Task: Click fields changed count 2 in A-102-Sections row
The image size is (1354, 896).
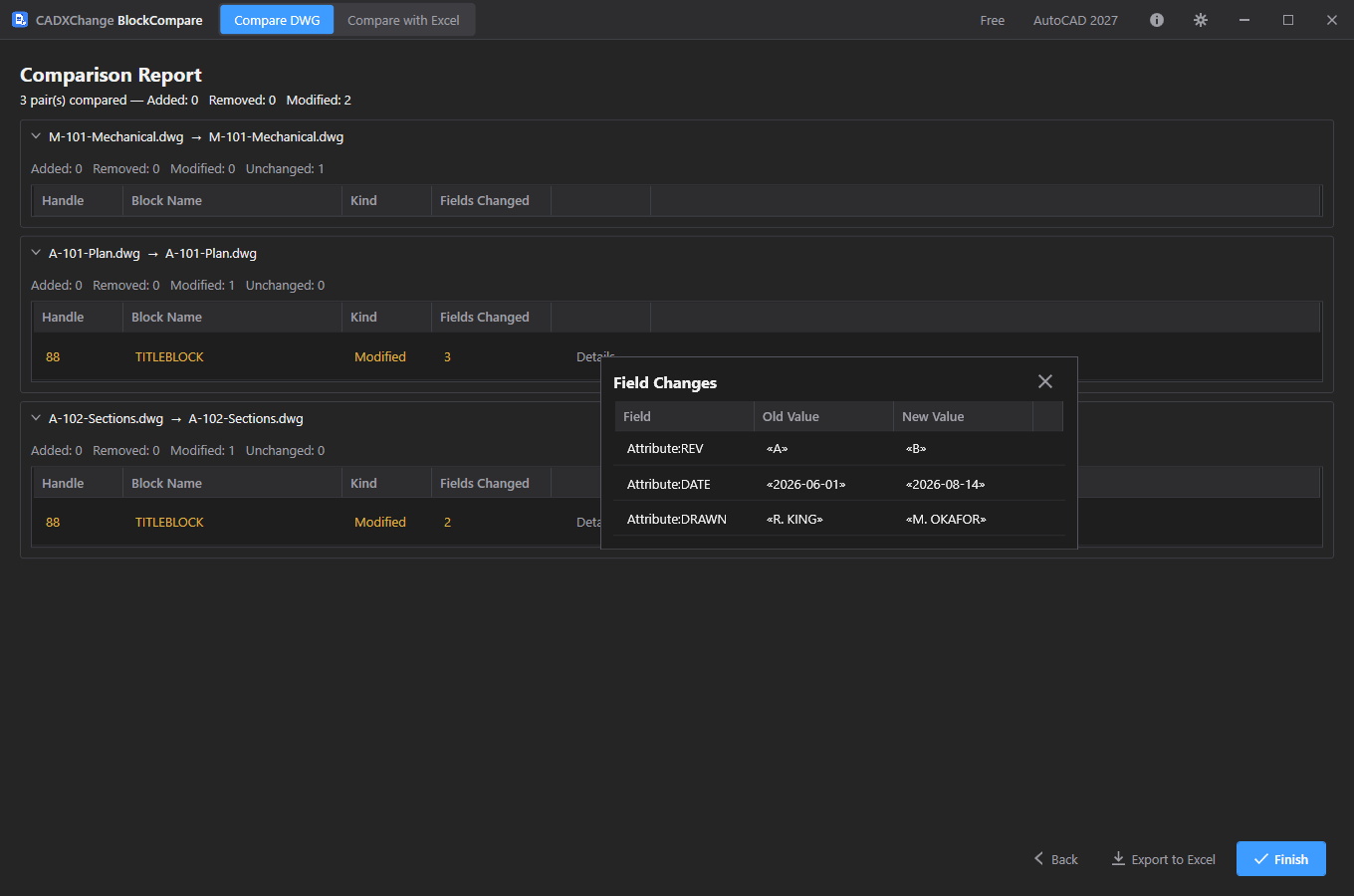Action: (x=447, y=522)
